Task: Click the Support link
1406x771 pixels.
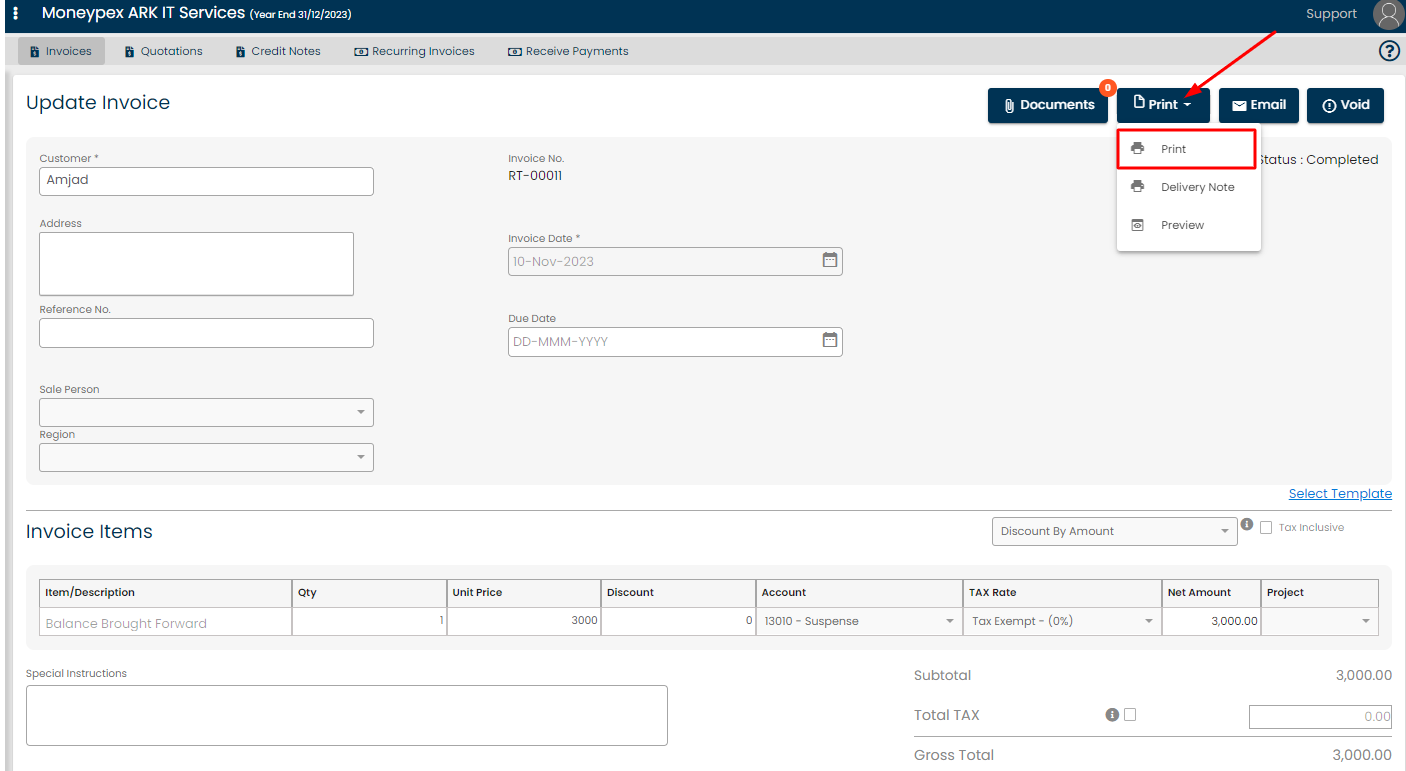Action: 1331,14
